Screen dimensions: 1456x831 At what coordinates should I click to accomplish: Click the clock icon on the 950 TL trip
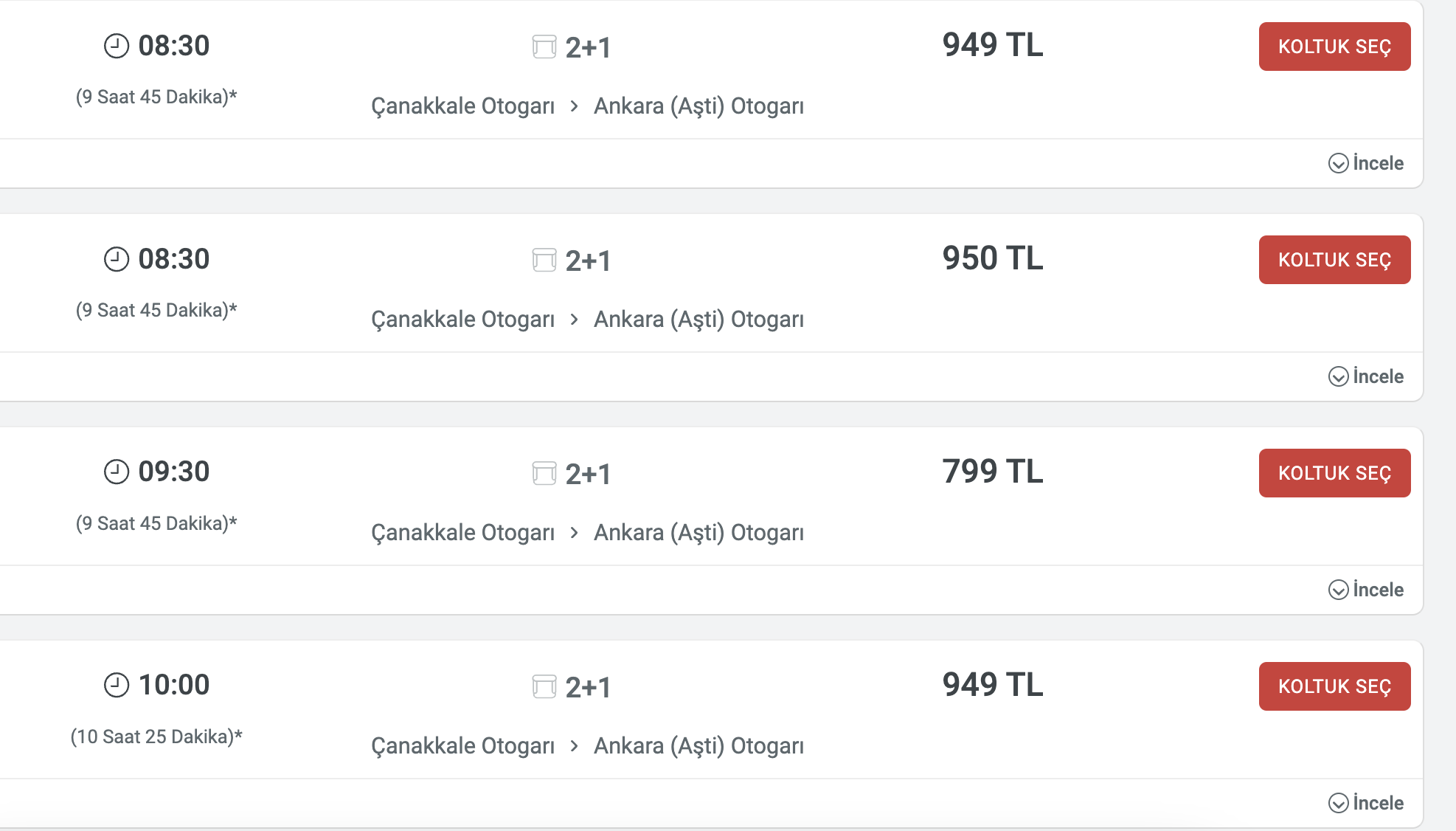pos(116,259)
